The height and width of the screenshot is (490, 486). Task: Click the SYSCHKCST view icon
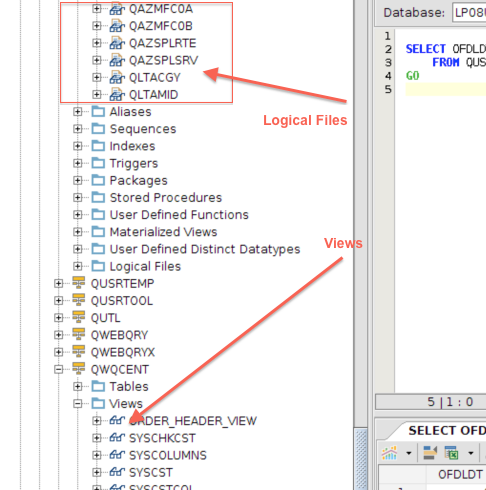tap(117, 437)
